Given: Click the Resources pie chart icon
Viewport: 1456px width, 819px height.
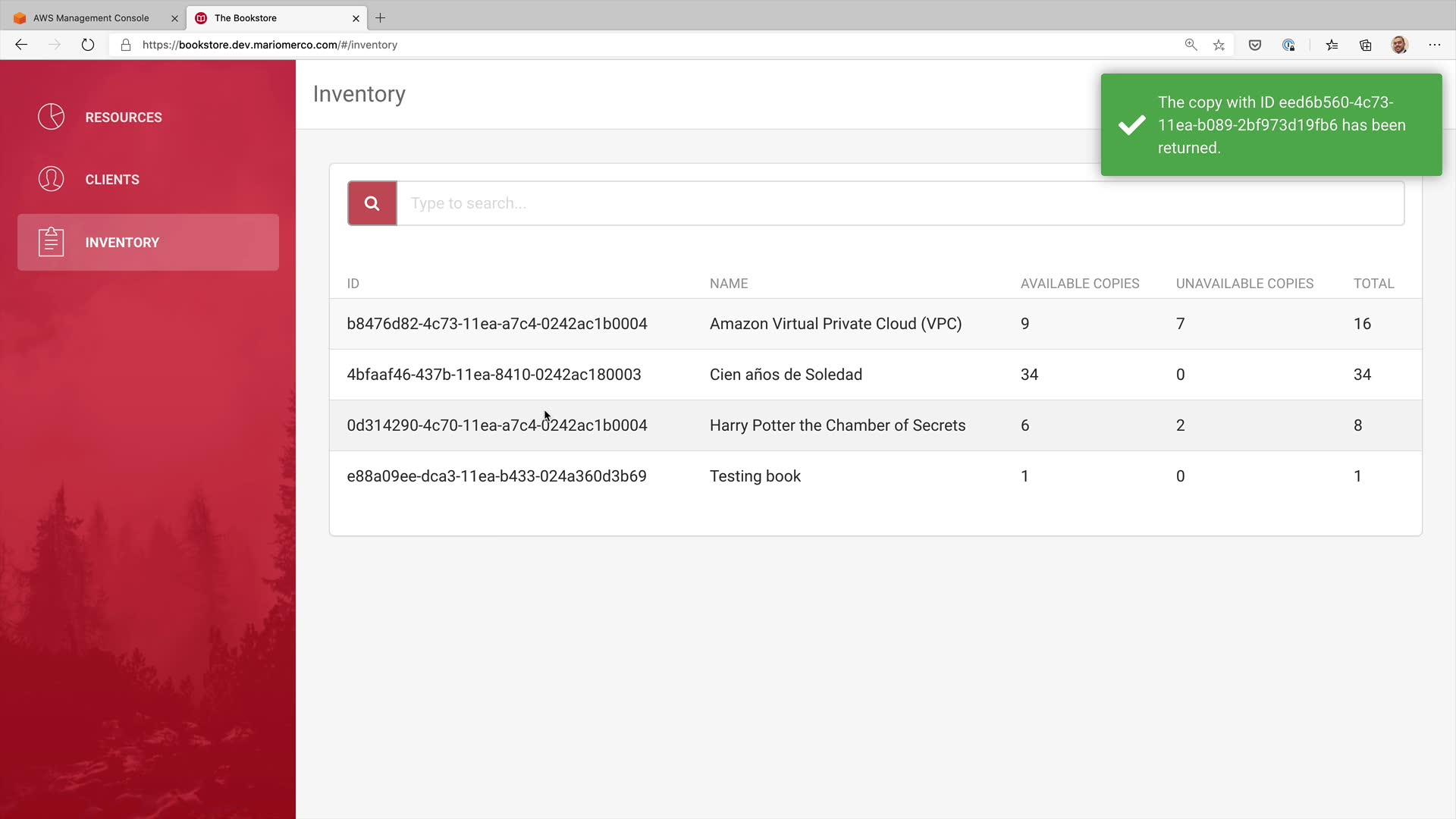Looking at the screenshot, I should (51, 117).
